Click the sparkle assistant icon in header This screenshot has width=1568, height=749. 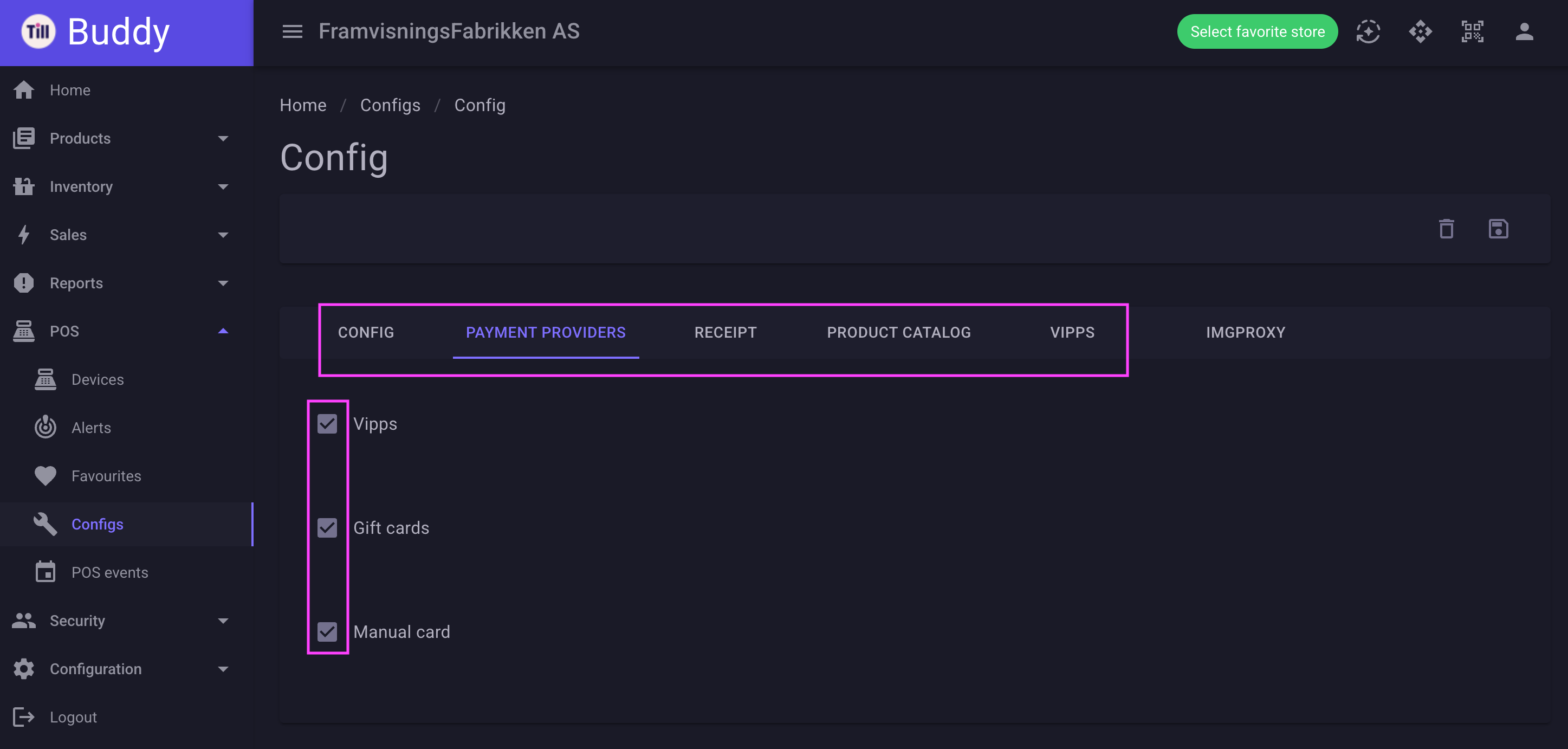pyautogui.click(x=1368, y=31)
